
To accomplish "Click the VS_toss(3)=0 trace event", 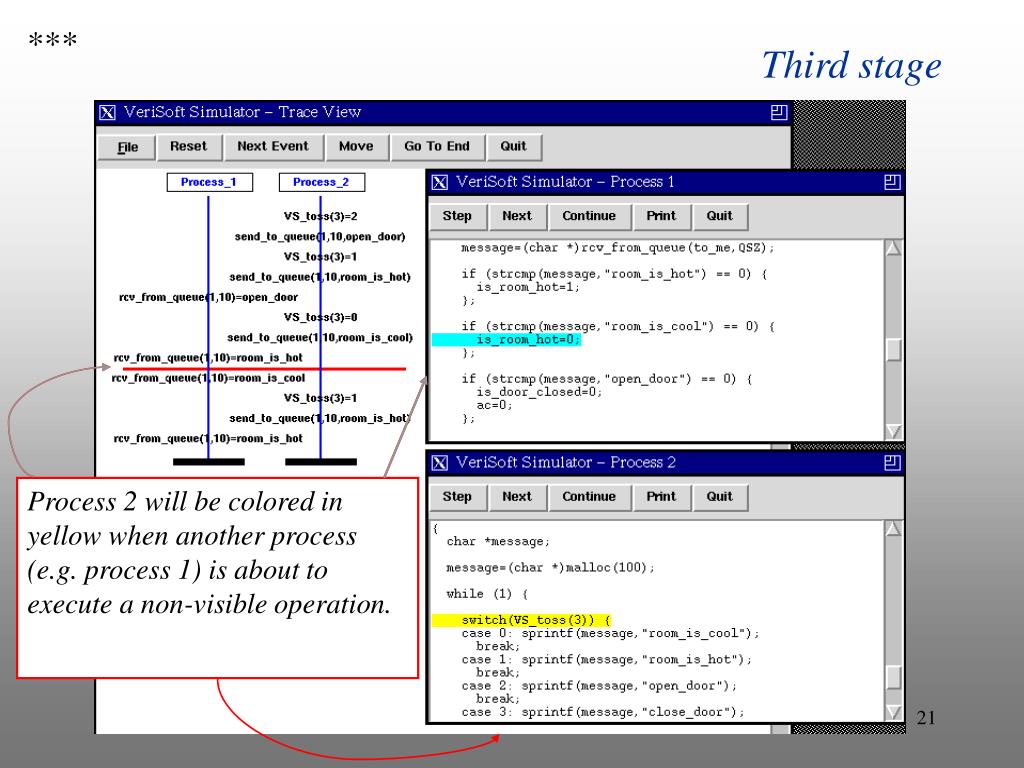I will [x=321, y=317].
